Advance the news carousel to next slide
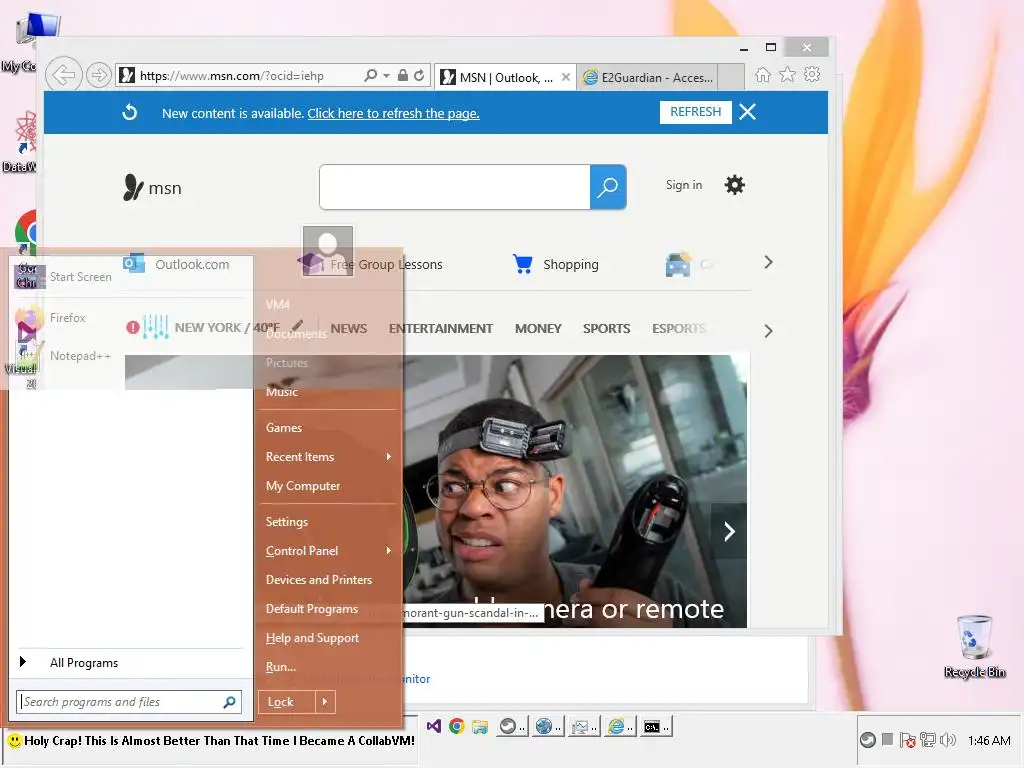The width and height of the screenshot is (1024, 768). coord(729,531)
